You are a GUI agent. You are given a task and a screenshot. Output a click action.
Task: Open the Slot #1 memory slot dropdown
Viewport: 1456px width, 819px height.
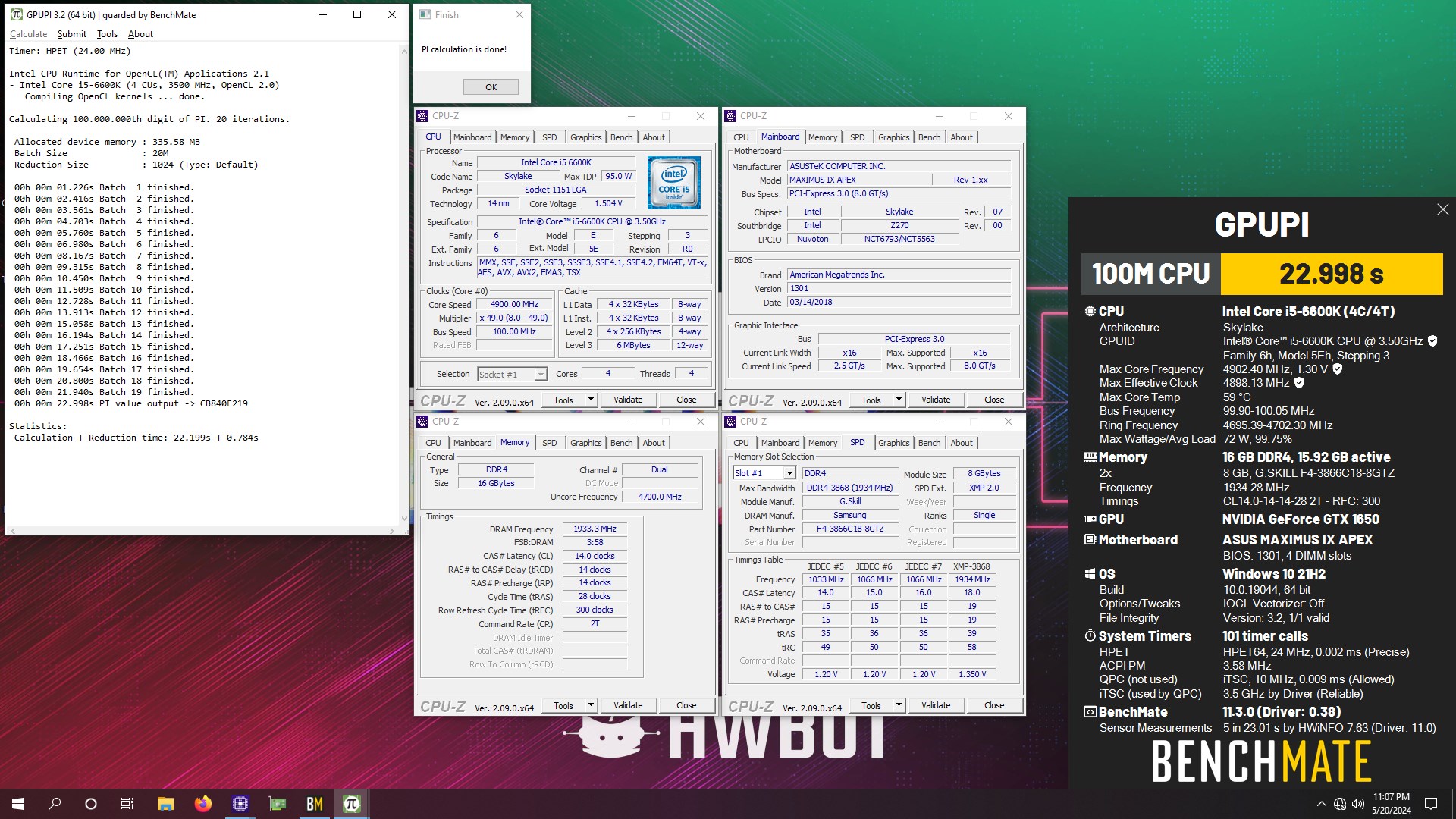[764, 473]
